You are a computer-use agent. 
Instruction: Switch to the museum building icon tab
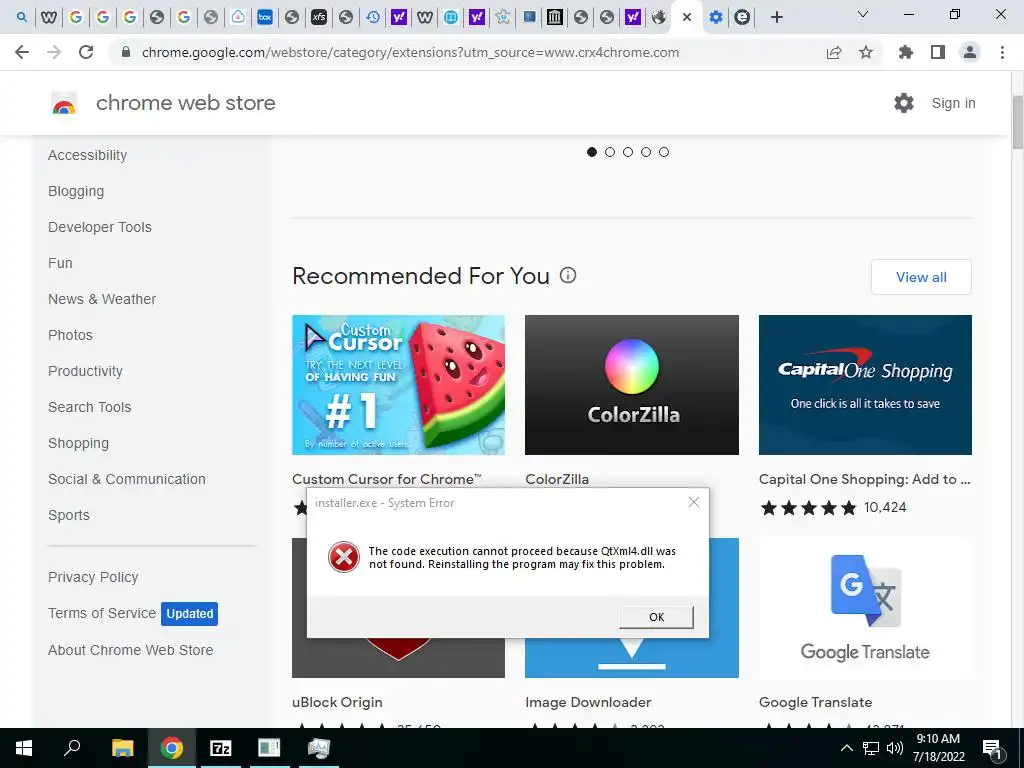pyautogui.click(x=554, y=17)
